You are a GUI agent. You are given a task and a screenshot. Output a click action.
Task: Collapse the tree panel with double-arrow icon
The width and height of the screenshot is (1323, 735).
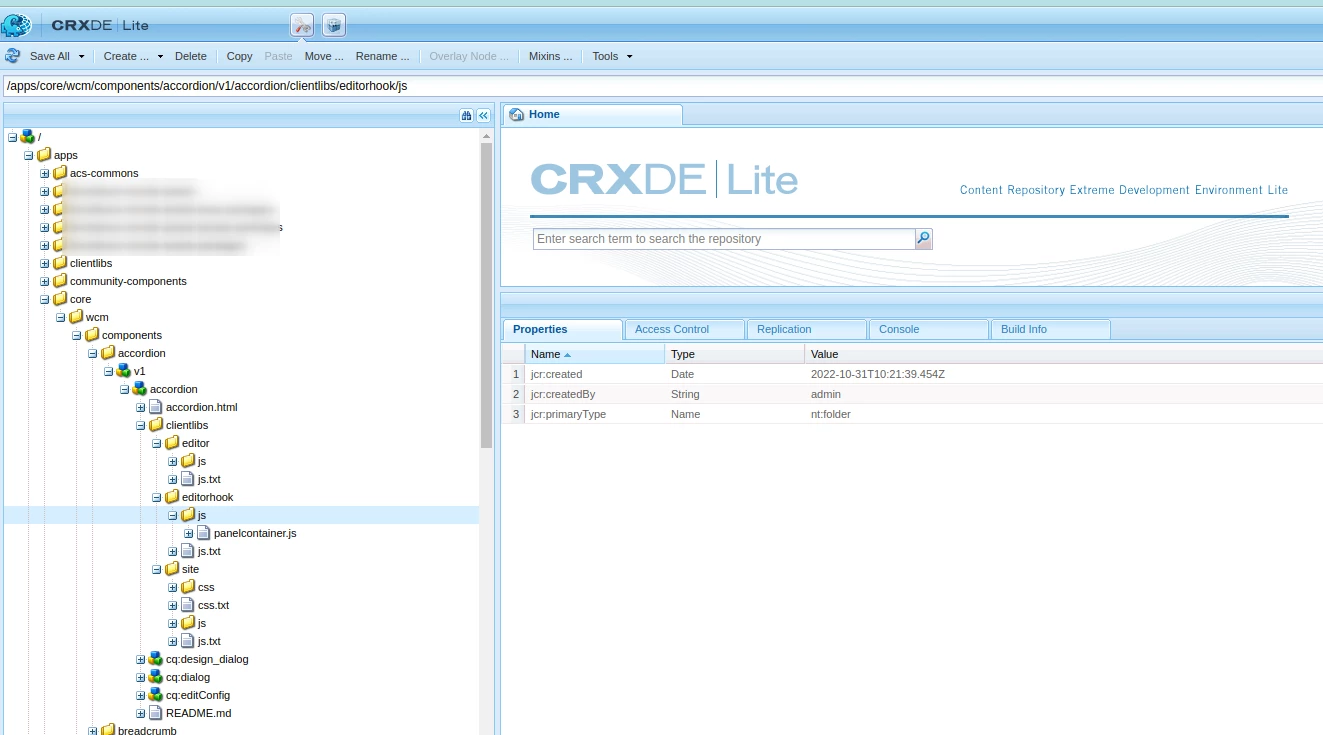[483, 115]
